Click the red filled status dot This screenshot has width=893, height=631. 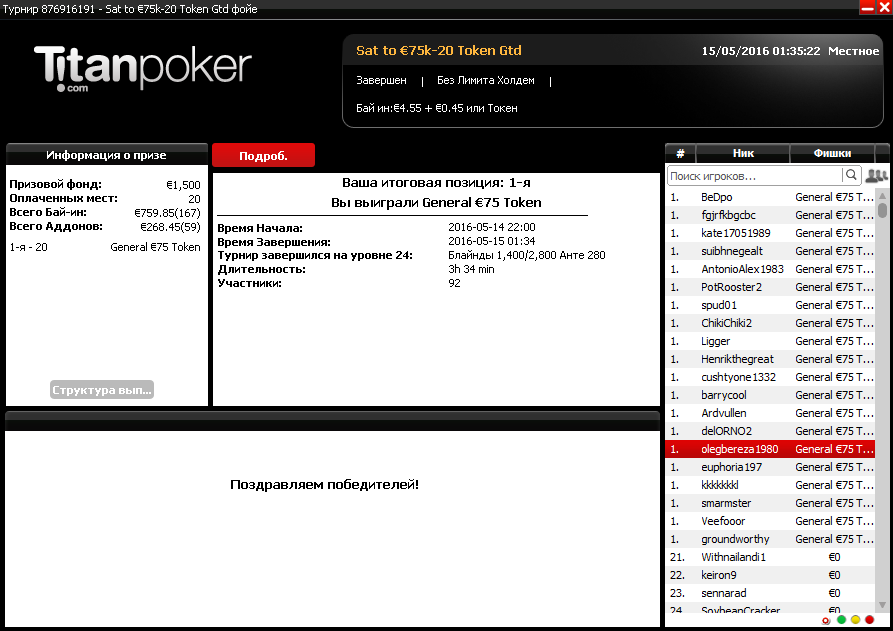coord(869,620)
